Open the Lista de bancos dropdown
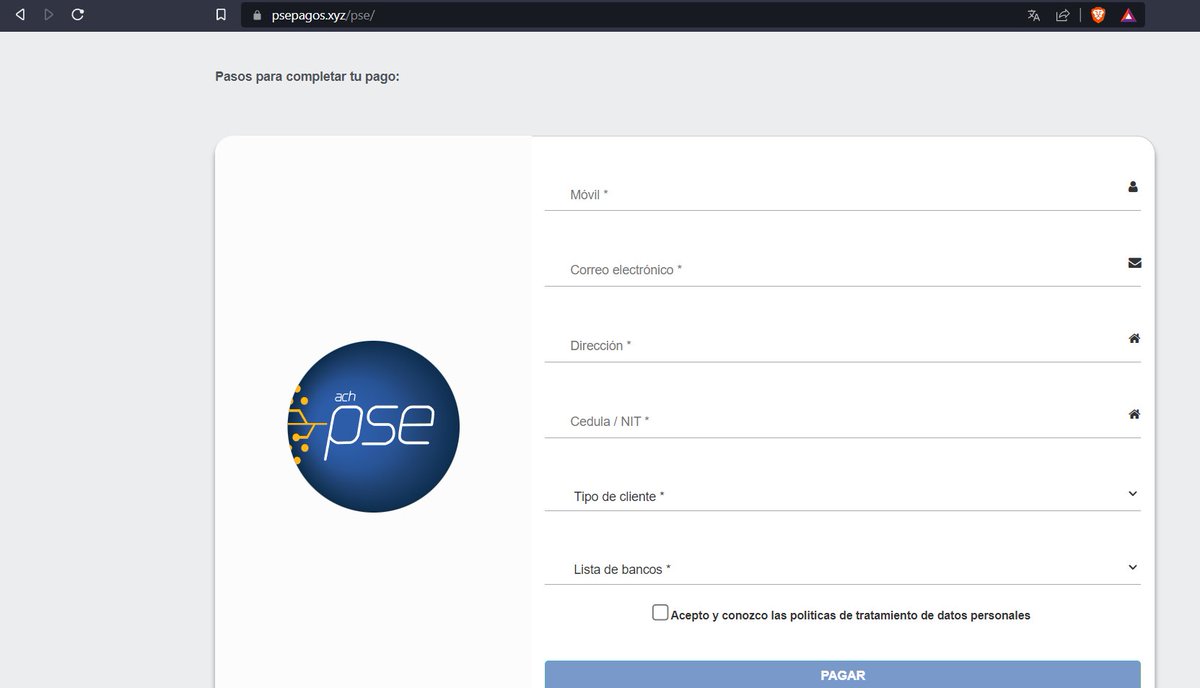1200x688 pixels. [x=842, y=568]
